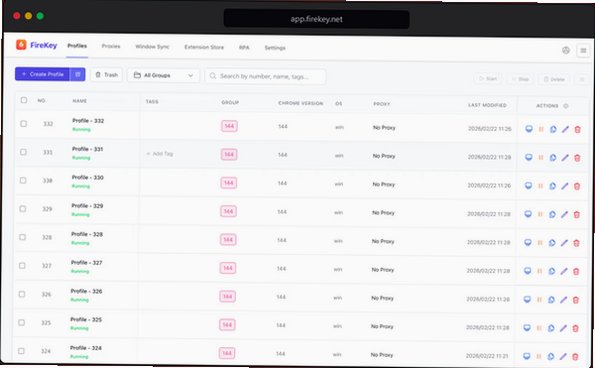Open the Extension Store tab
The height and width of the screenshot is (368, 595).
(204, 47)
